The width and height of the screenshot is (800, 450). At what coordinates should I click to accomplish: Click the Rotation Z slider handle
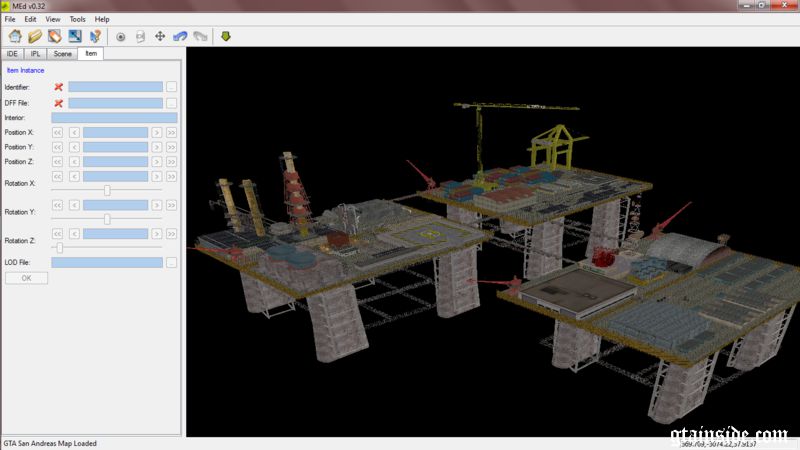[60, 247]
